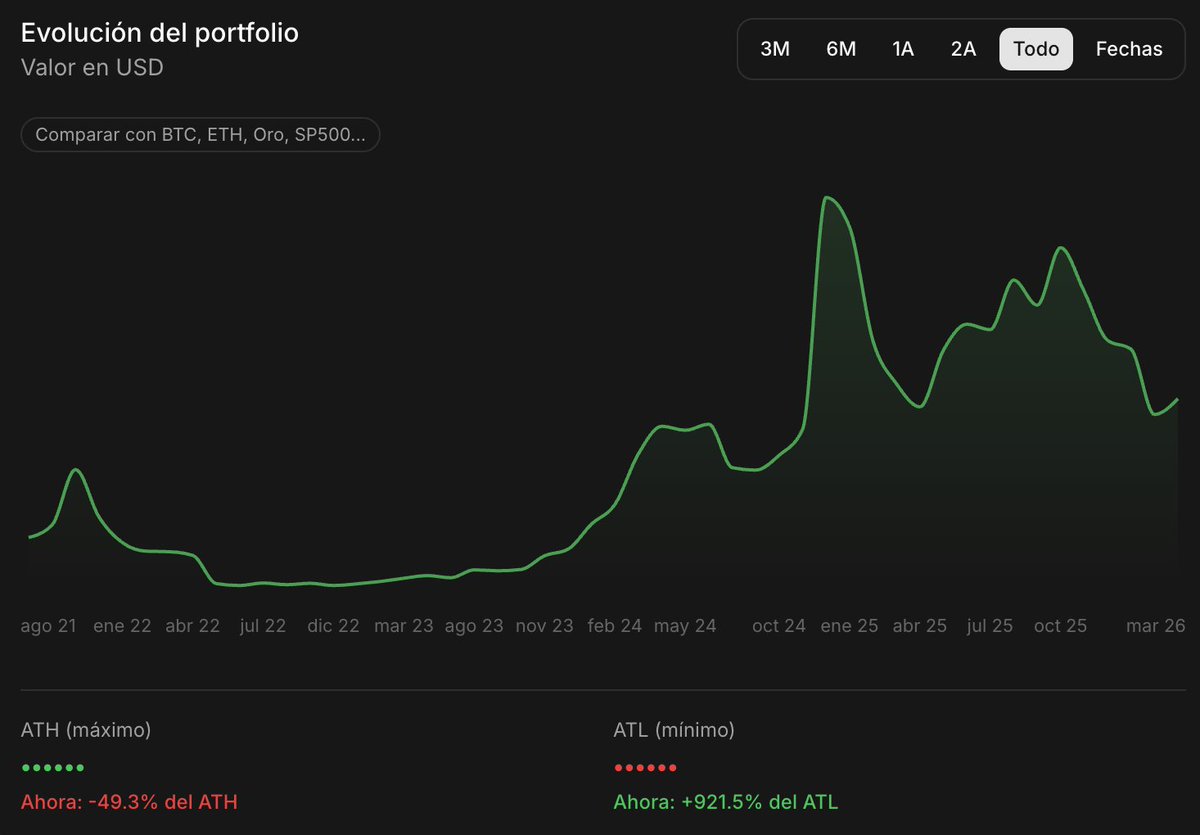Reveal the hidden ATL minimum value
The image size is (1200, 835).
pos(642,767)
